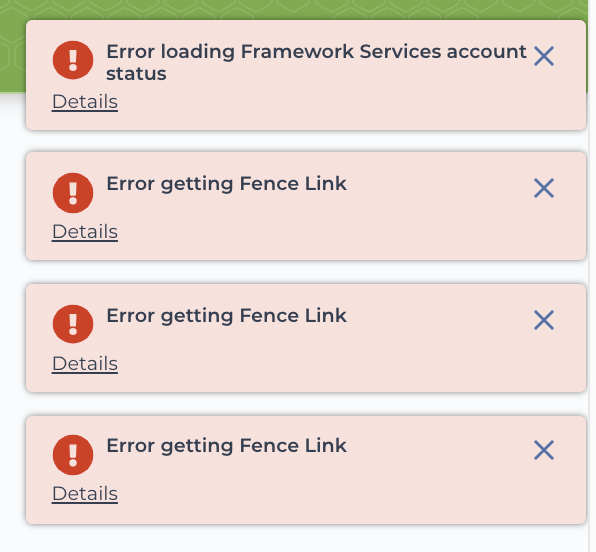Click the red exclamation icon on middle Fence Link error
The image size is (596, 552).
click(x=73, y=324)
